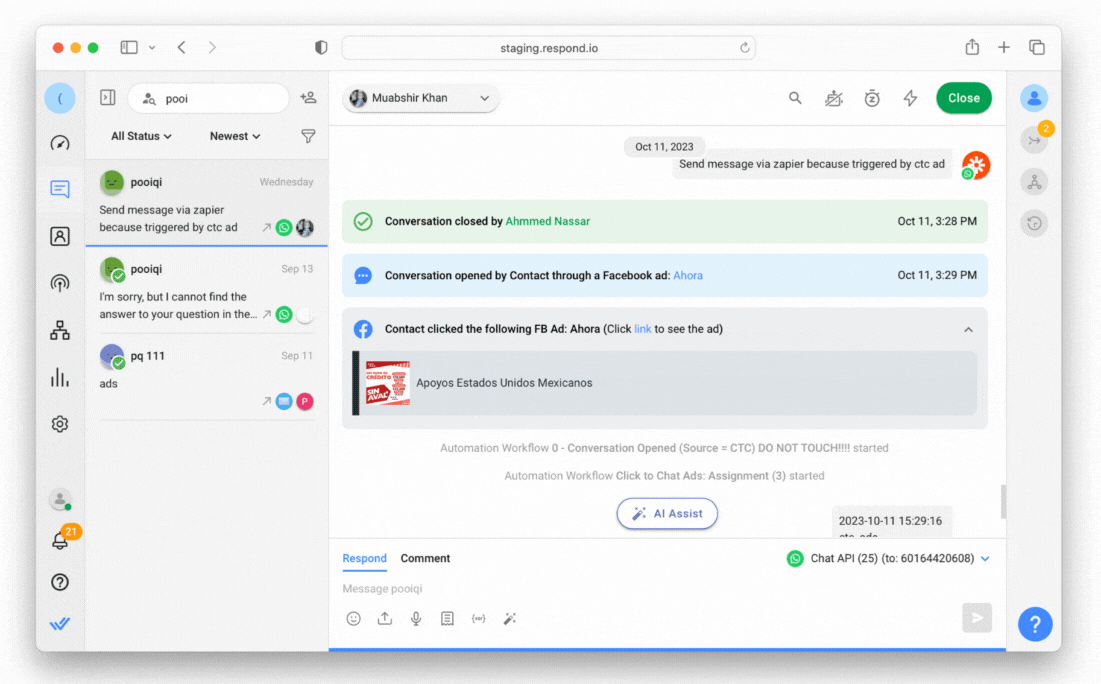This screenshot has height=684, width=1101.
Task: Click the Apoyos Estados Unidos Mexicanos ad thumbnail
Action: coord(388,383)
